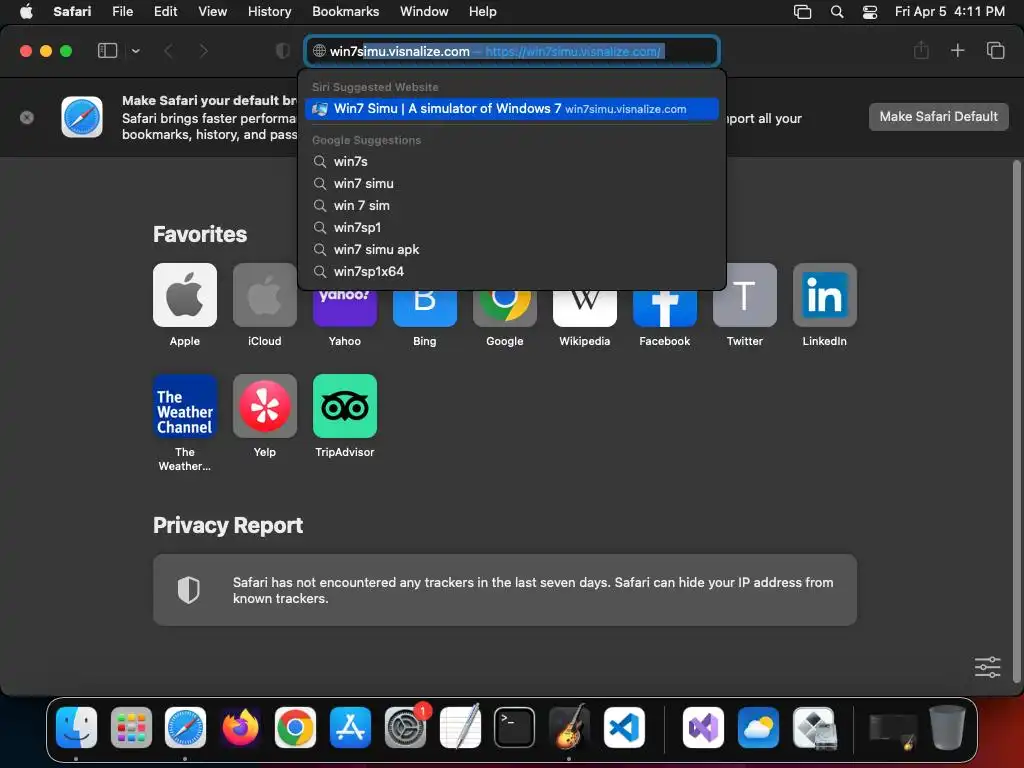1024x768 pixels.
Task: Open TextEdit from the Dock
Action: [460, 727]
